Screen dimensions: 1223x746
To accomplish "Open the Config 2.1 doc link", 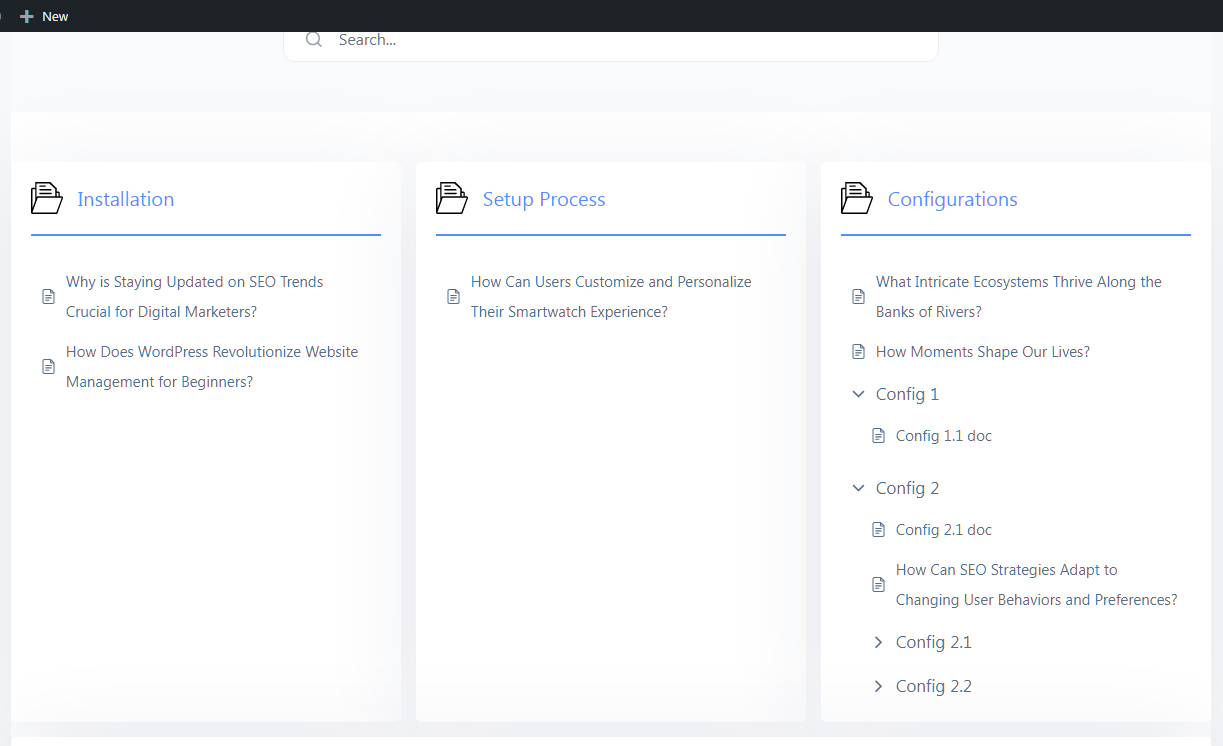I will 944,530.
